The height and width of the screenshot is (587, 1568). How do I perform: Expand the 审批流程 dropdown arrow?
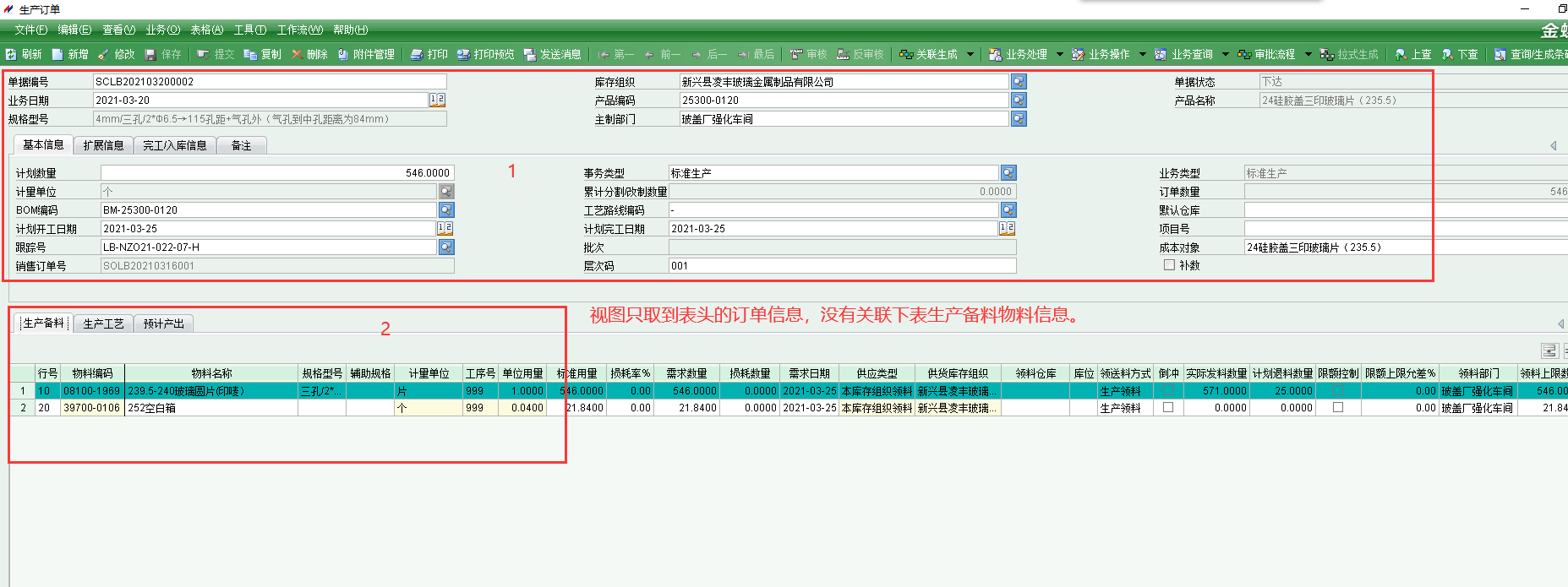tap(1308, 54)
